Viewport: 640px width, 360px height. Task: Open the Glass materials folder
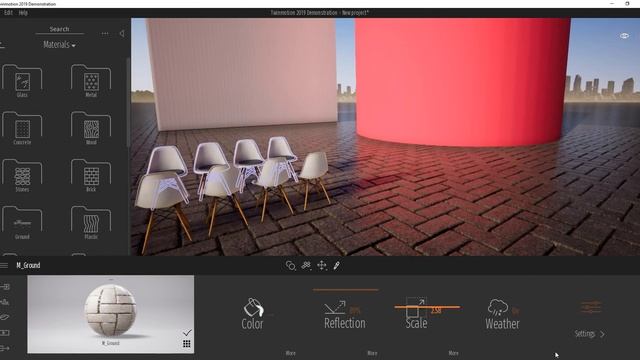(x=22, y=80)
